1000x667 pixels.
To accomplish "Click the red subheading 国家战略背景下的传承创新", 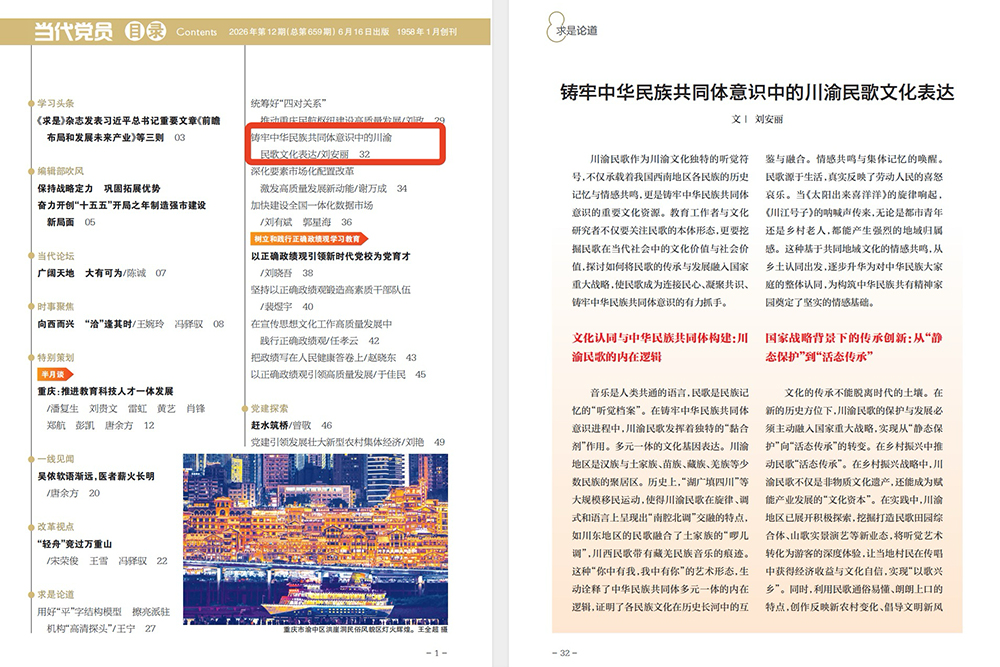I will pyautogui.click(x=853, y=348).
